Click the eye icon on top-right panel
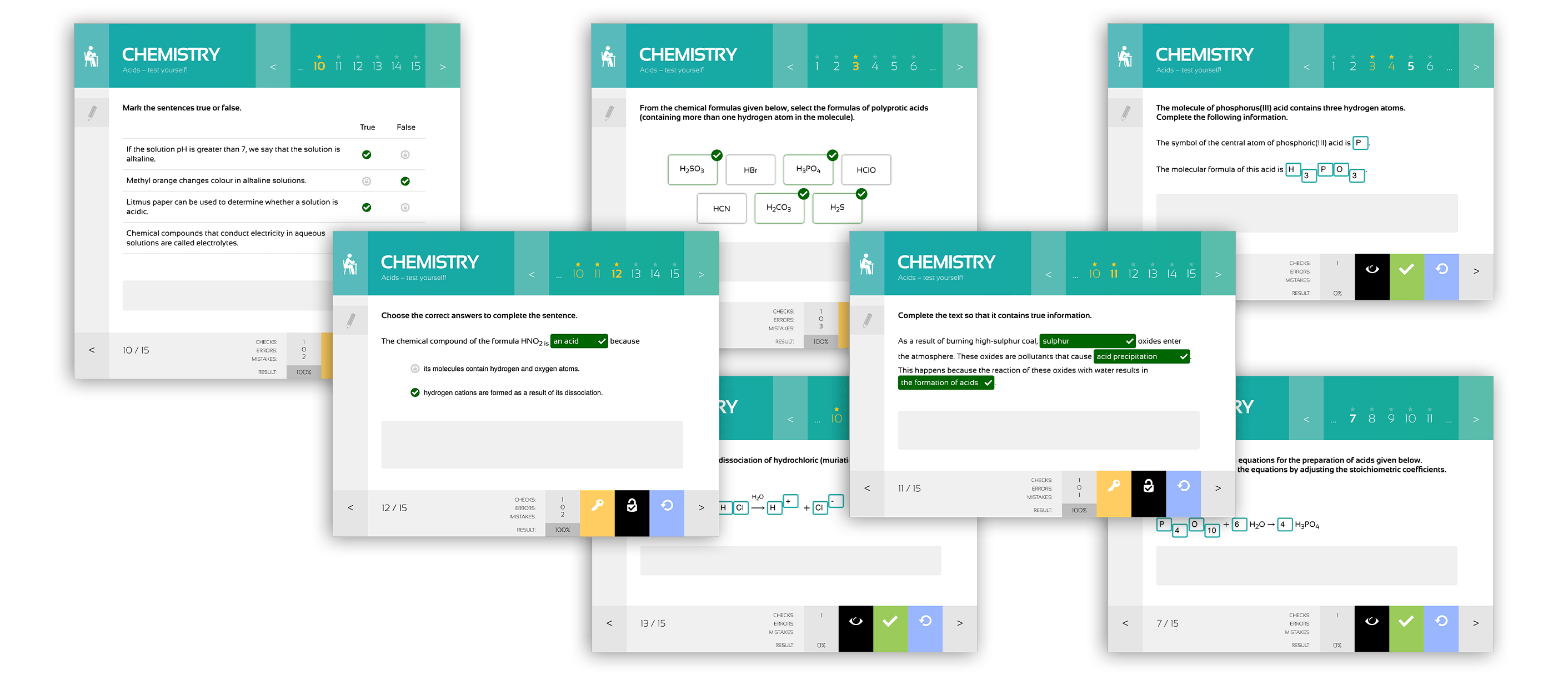 (1373, 271)
